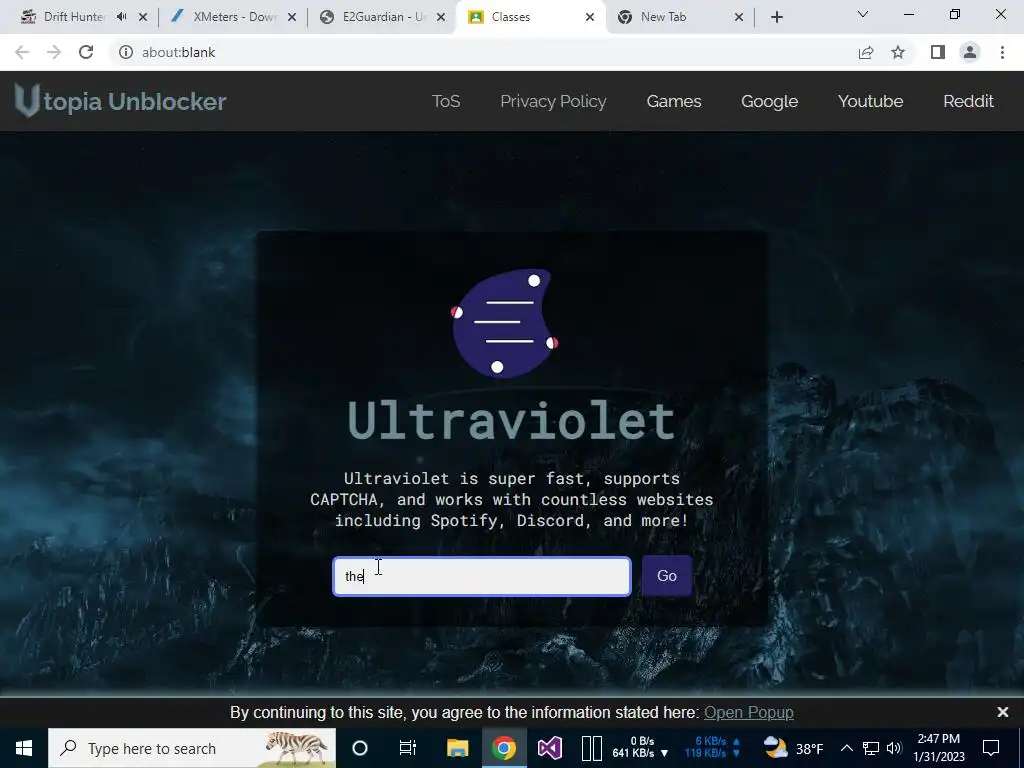Open the weather widget showing 38°F

coord(793,748)
